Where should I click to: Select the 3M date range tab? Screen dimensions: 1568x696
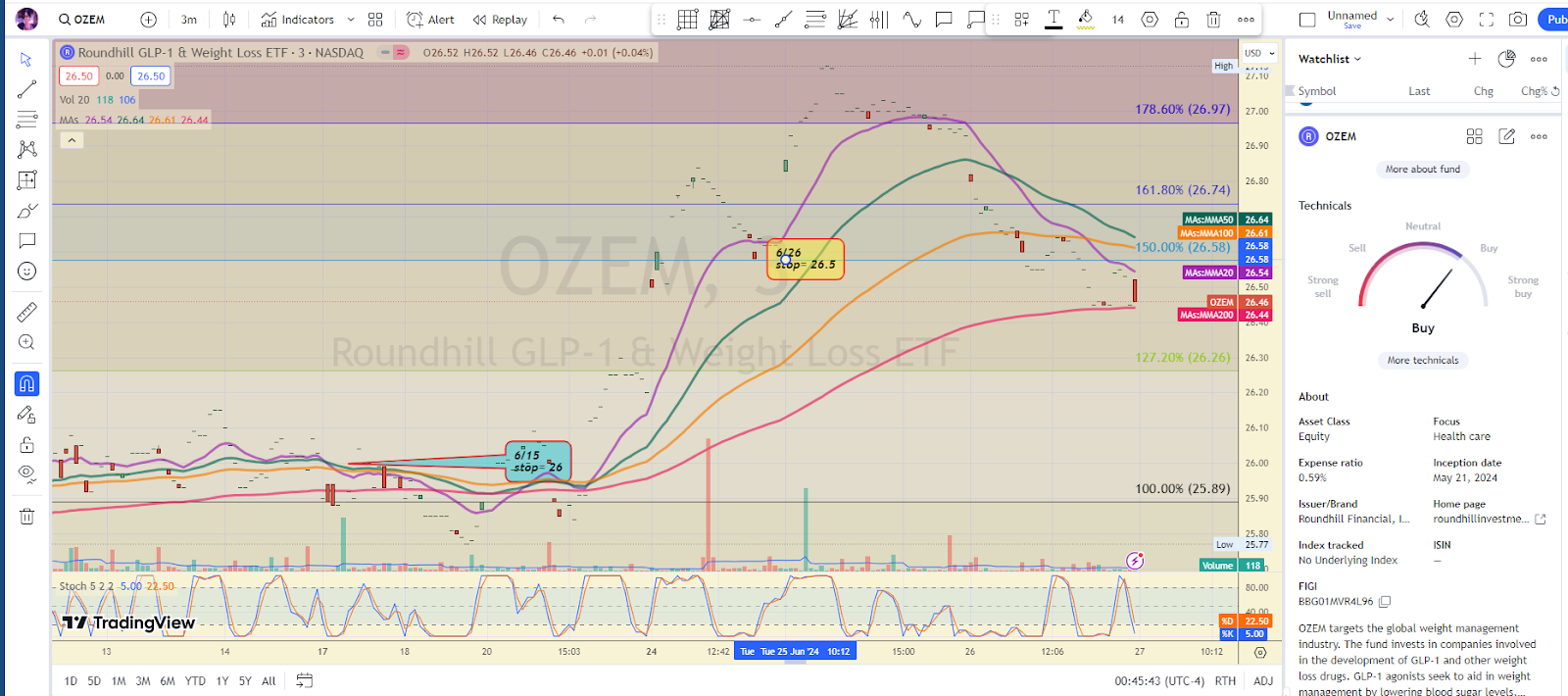click(x=143, y=680)
